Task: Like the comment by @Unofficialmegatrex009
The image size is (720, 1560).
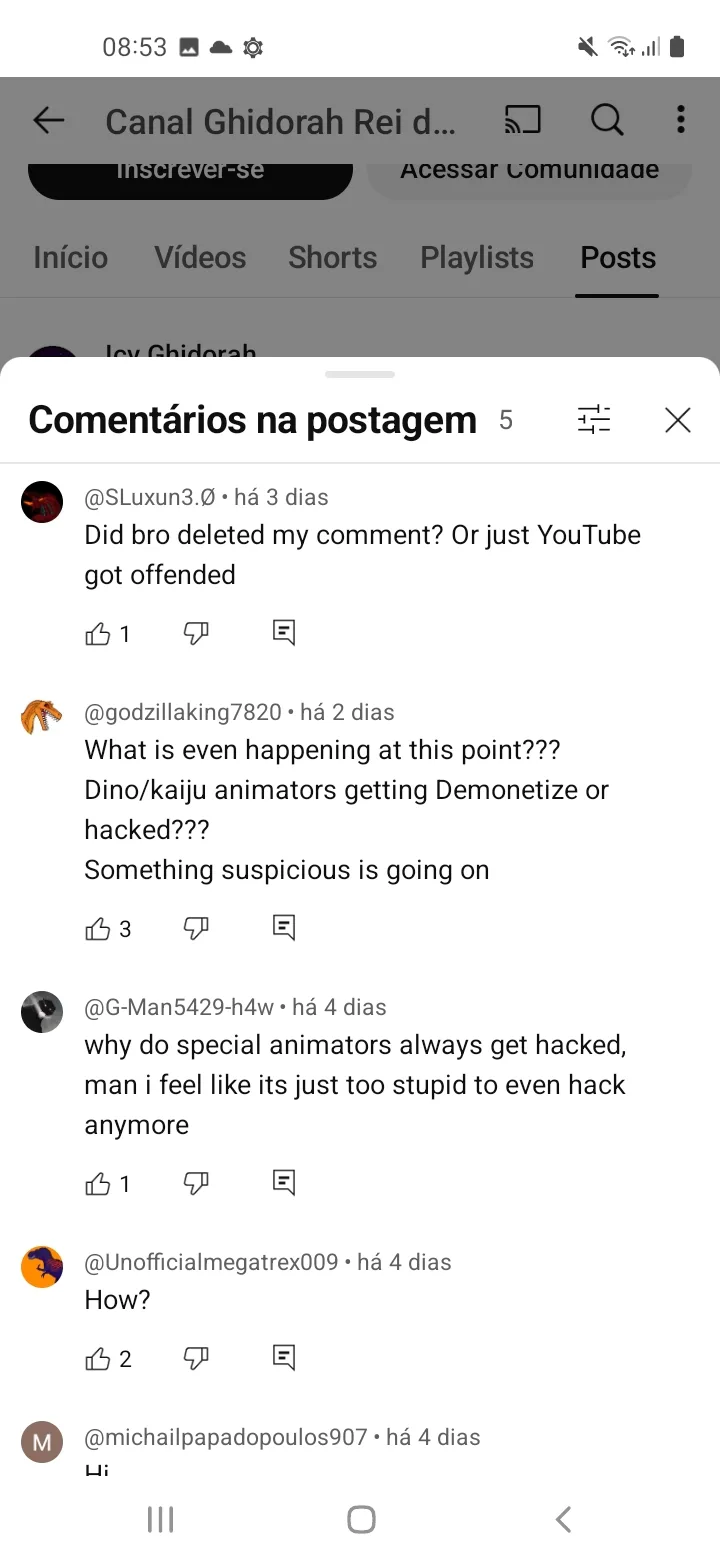Action: click(98, 1358)
